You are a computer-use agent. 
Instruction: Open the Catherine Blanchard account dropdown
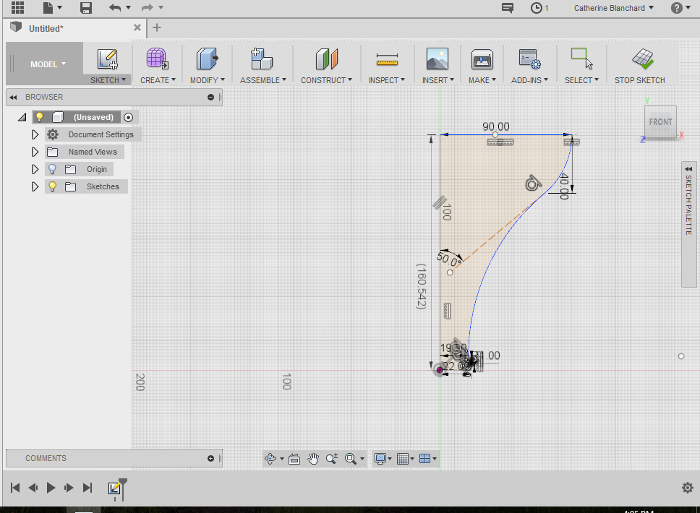(x=613, y=8)
